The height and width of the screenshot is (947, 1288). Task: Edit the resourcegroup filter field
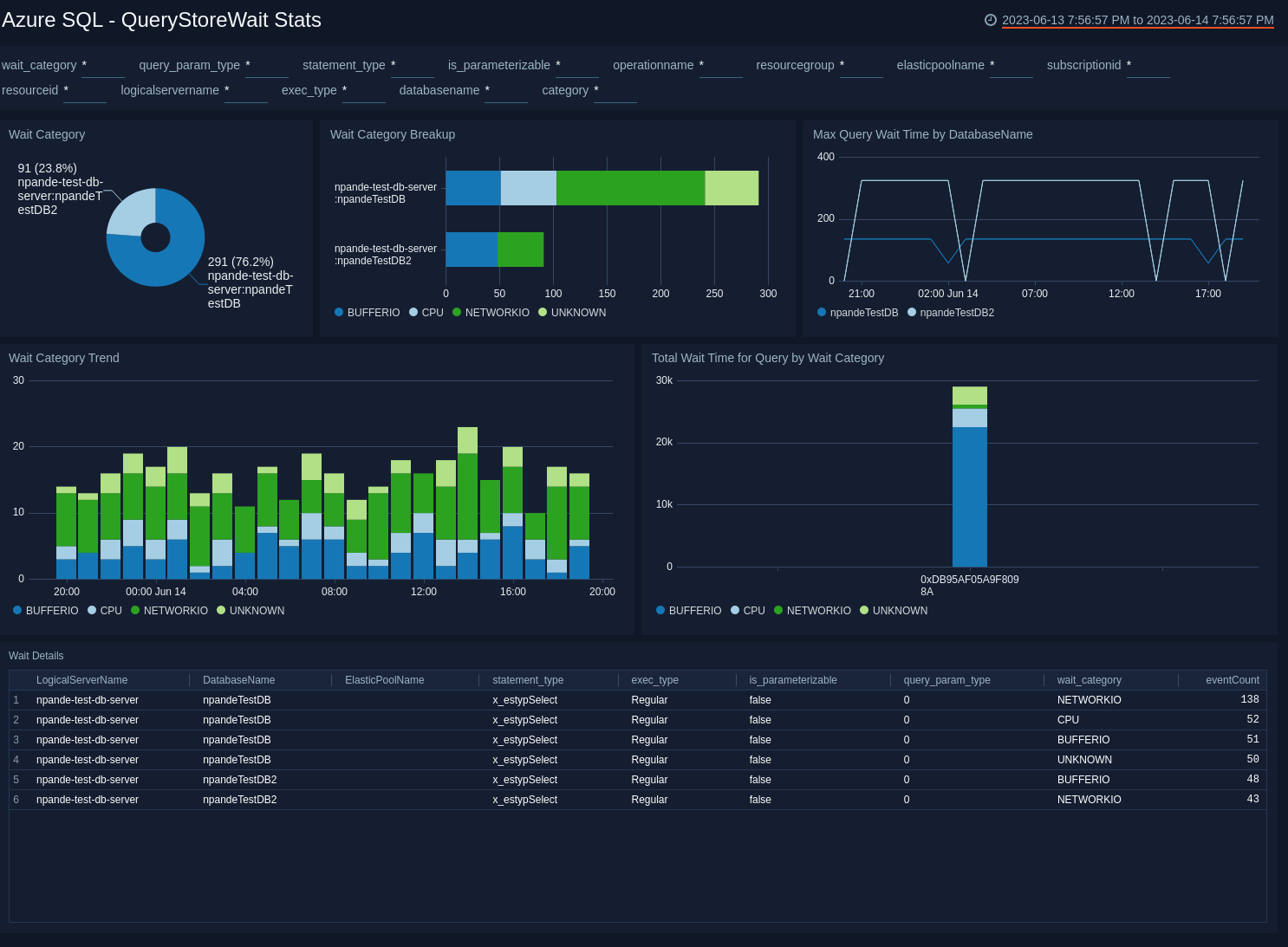(862, 66)
